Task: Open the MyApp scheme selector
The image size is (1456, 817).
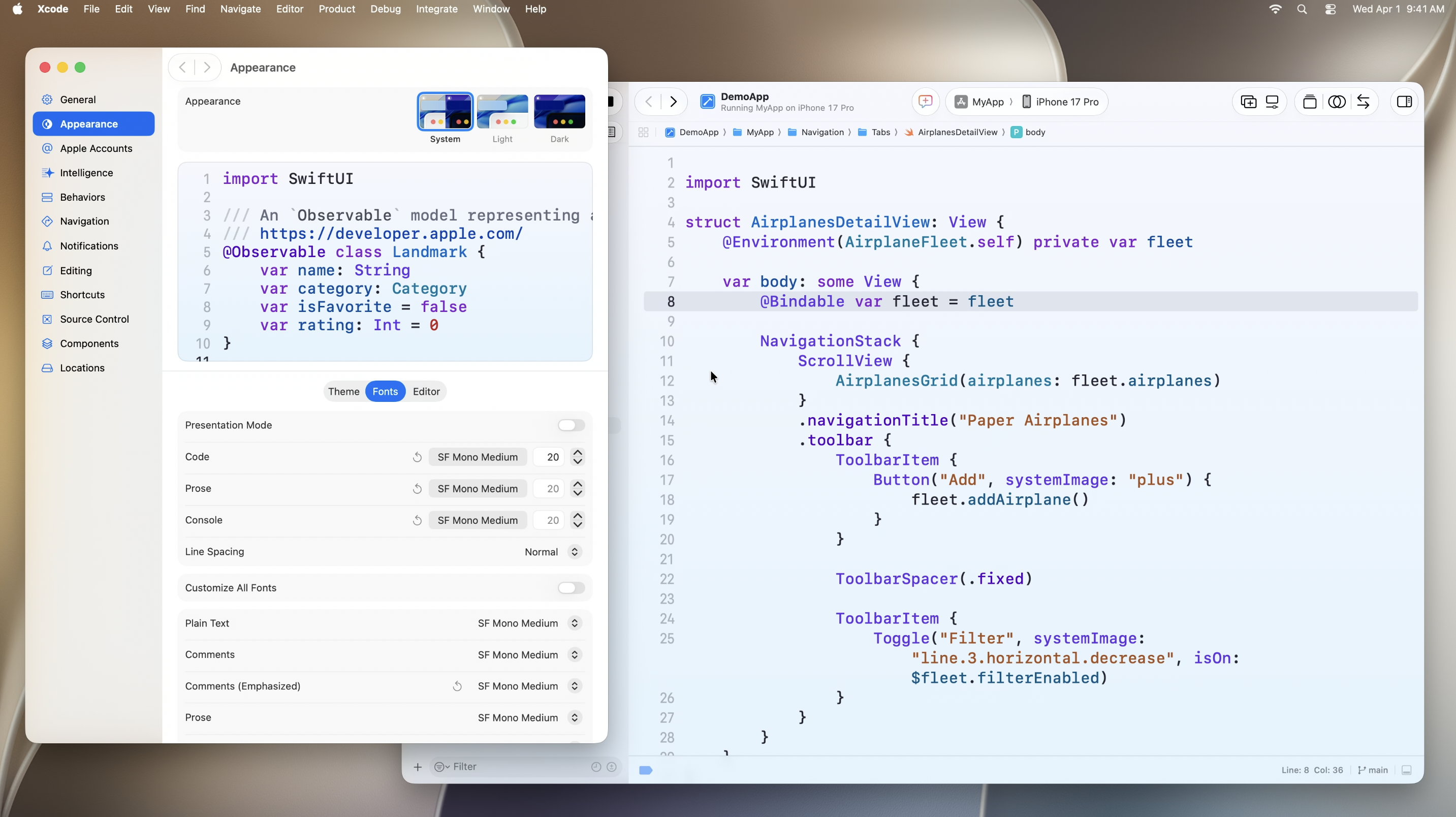Action: 979,102
